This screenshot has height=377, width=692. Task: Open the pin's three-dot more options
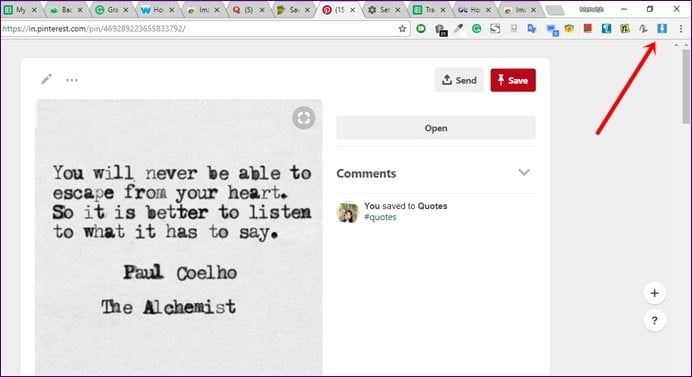coord(72,80)
